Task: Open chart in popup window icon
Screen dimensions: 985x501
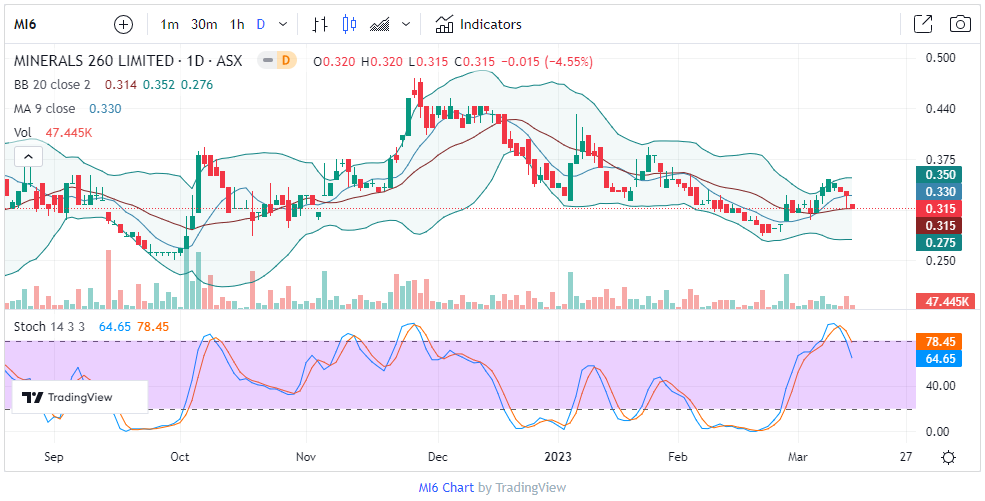Action: [x=922, y=24]
